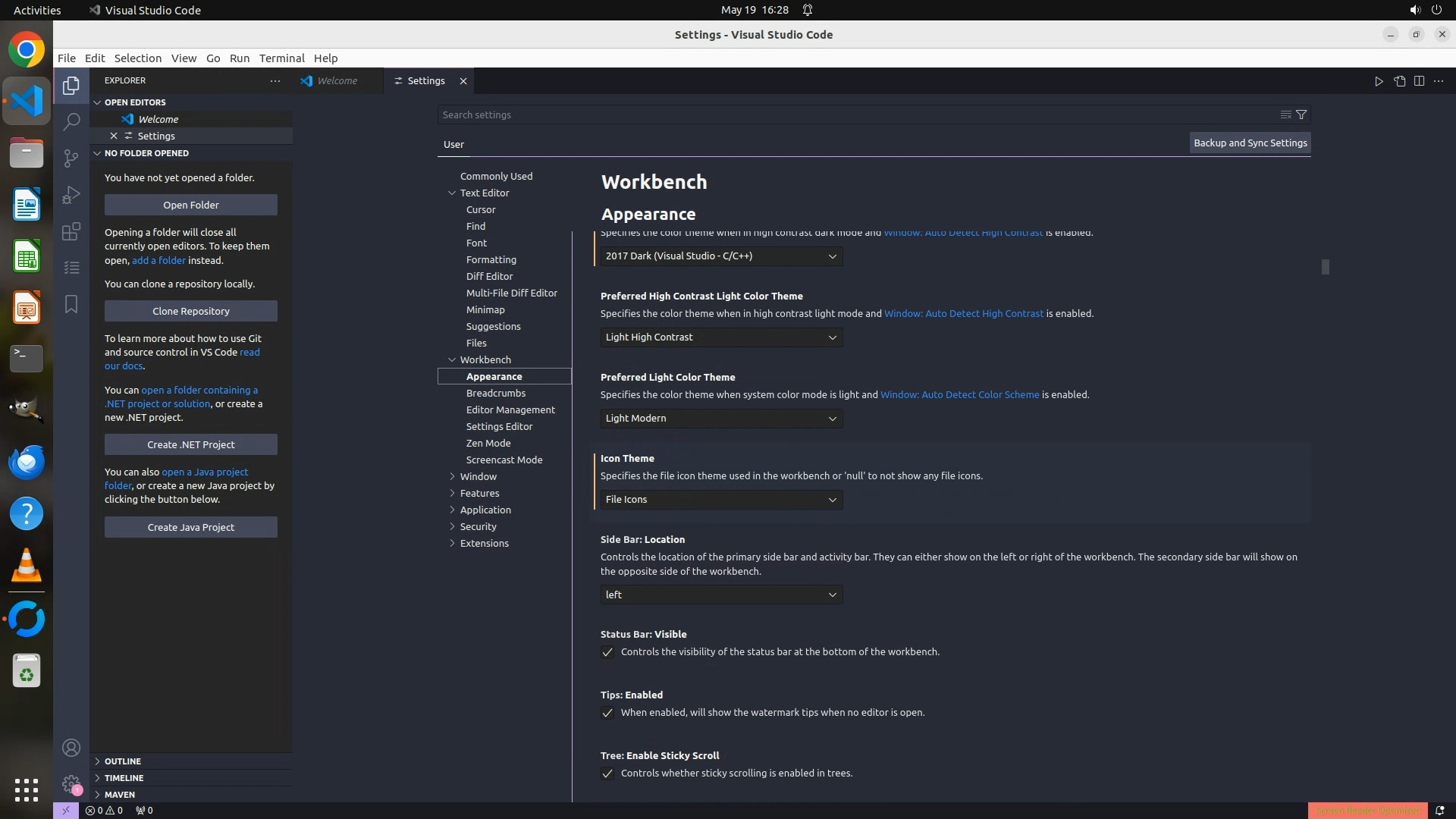The height and width of the screenshot is (819, 1456).
Task: Open Settings JSON file icon
Action: pyautogui.click(x=1399, y=81)
